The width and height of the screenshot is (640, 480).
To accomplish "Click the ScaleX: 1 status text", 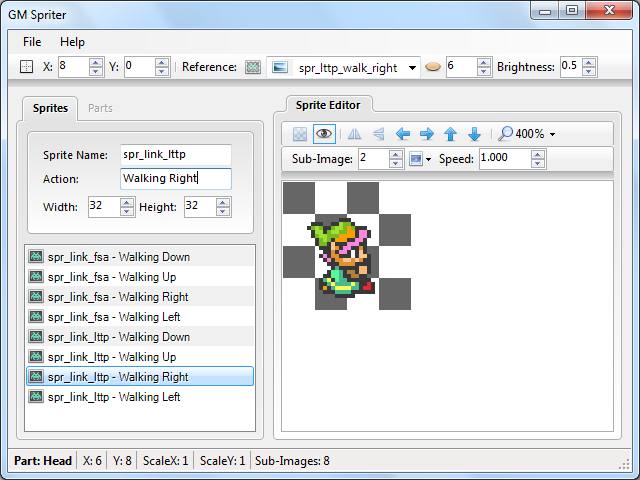I will tap(165, 461).
